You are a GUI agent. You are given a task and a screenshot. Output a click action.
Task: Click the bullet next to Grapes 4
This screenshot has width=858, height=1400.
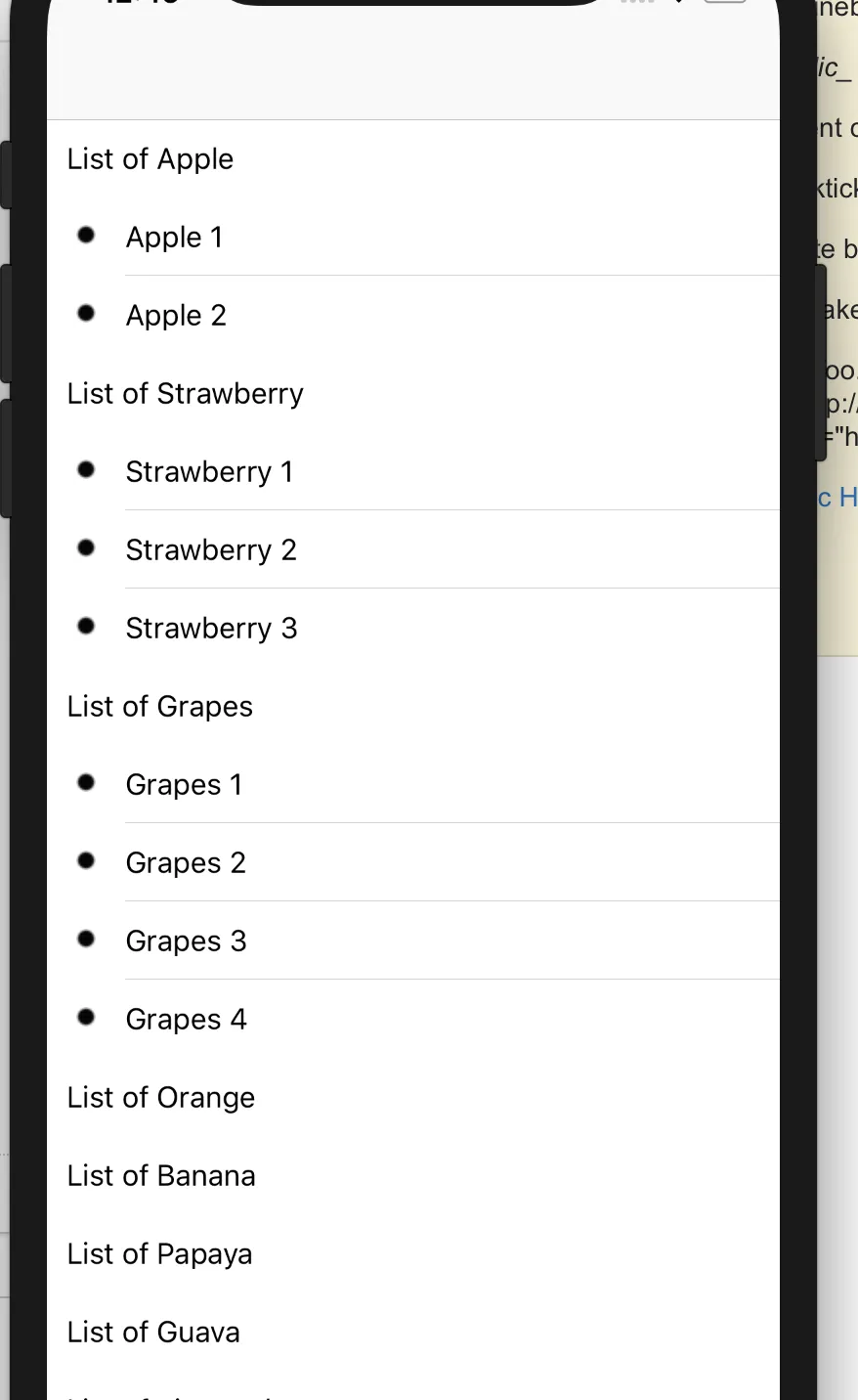tap(86, 1017)
